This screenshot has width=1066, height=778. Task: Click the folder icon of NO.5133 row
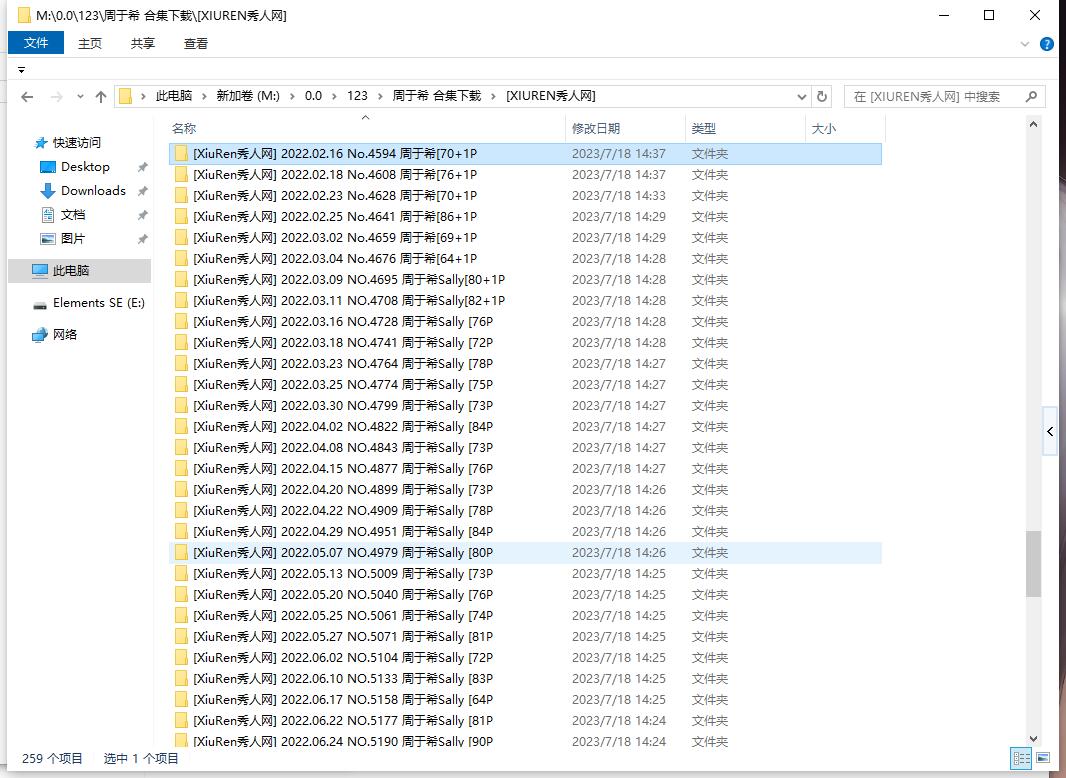click(181, 679)
